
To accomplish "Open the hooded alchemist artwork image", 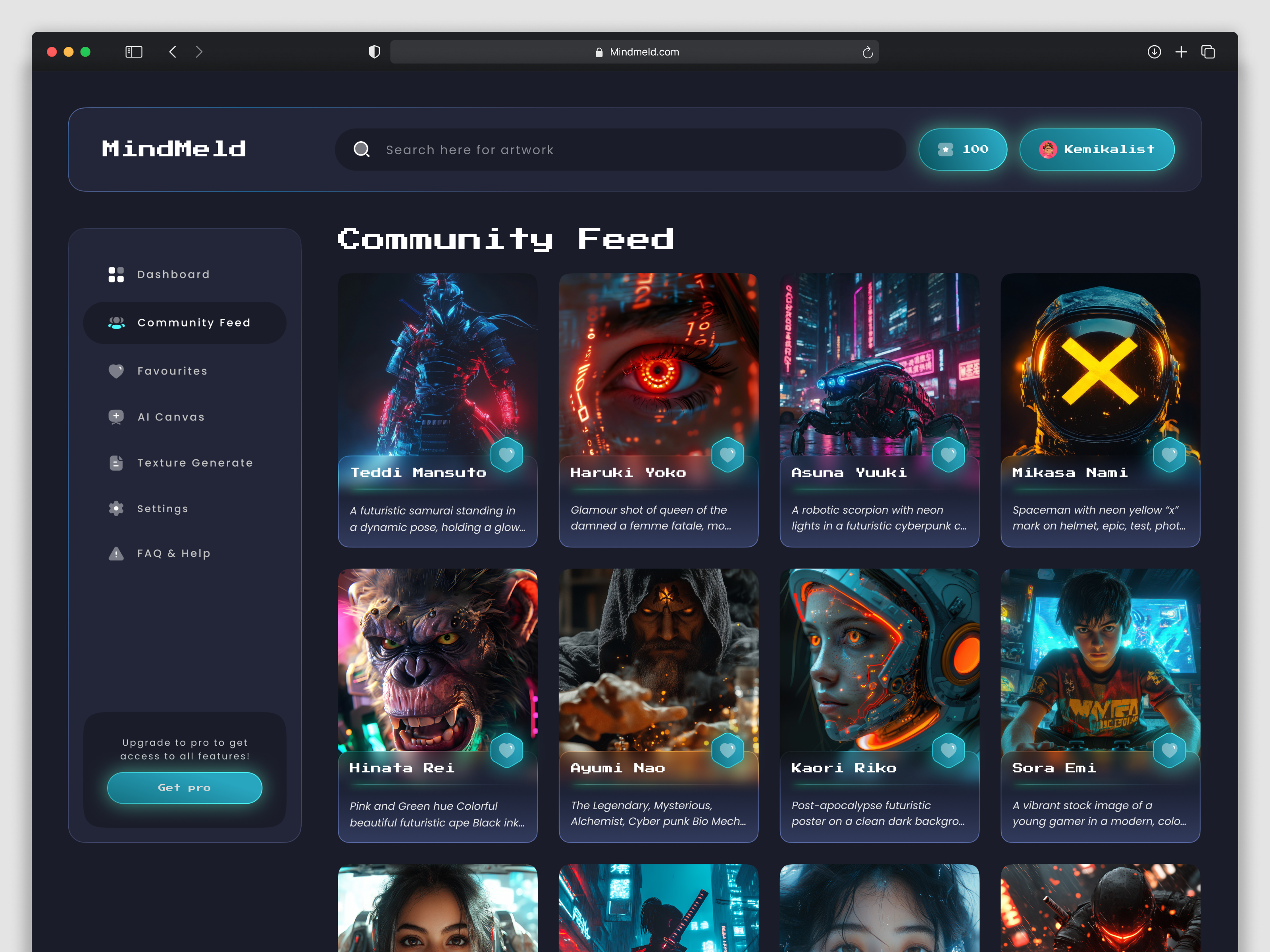I will tap(658, 660).
